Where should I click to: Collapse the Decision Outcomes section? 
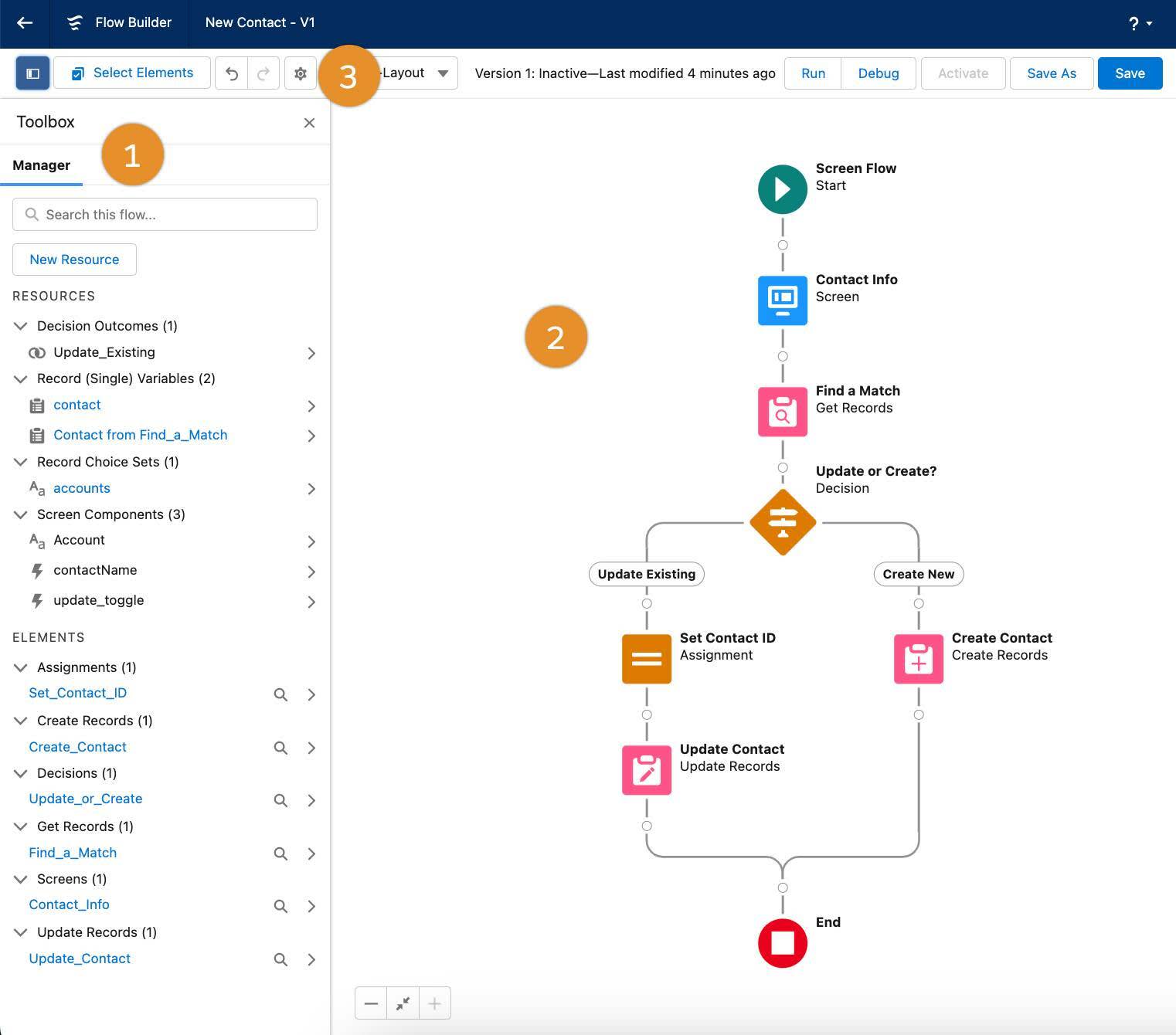click(x=21, y=325)
